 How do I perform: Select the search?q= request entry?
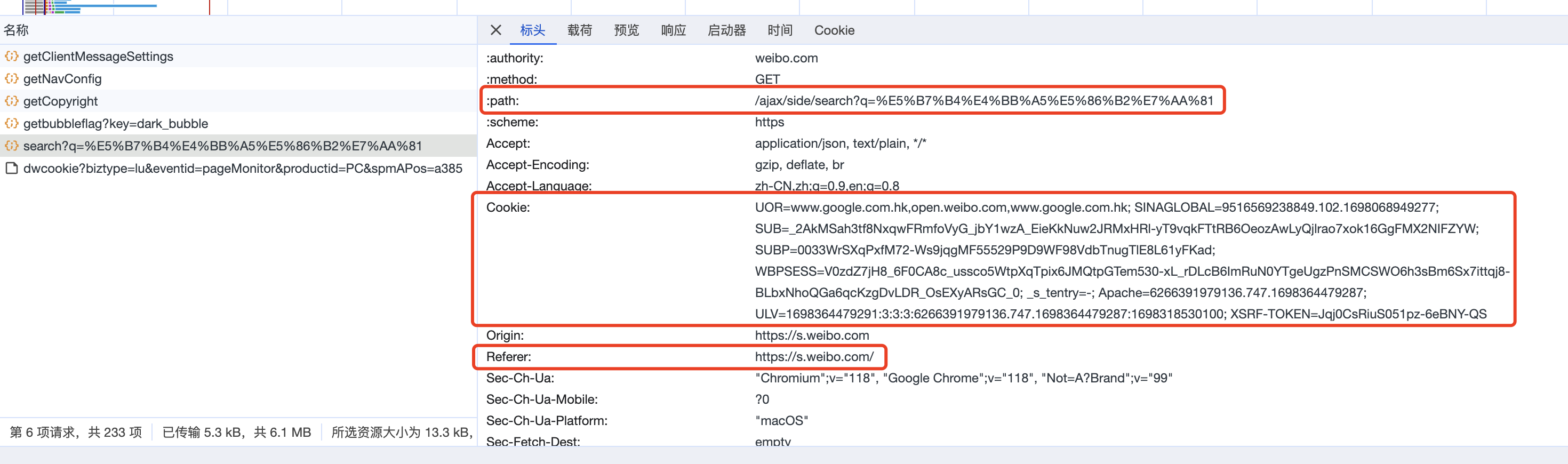coord(222,146)
